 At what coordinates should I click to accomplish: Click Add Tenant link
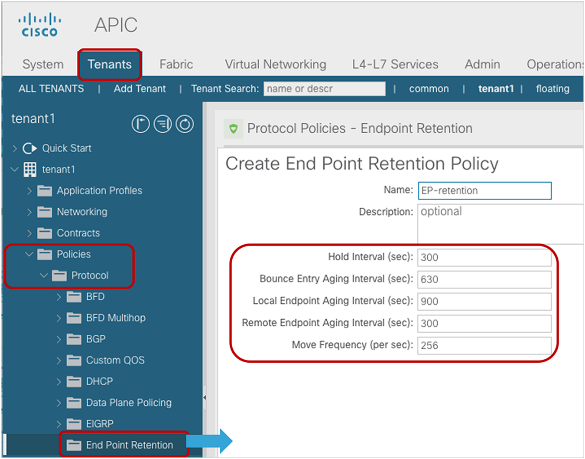[140, 89]
